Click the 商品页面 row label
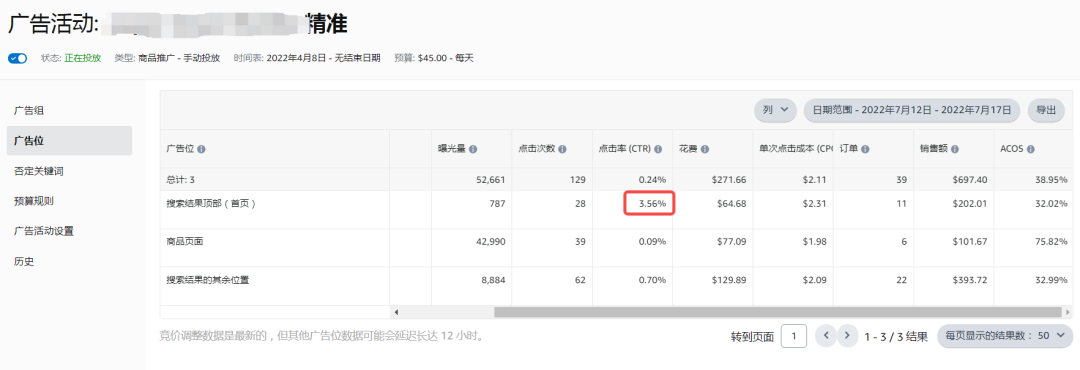1080x370 pixels. (185, 242)
